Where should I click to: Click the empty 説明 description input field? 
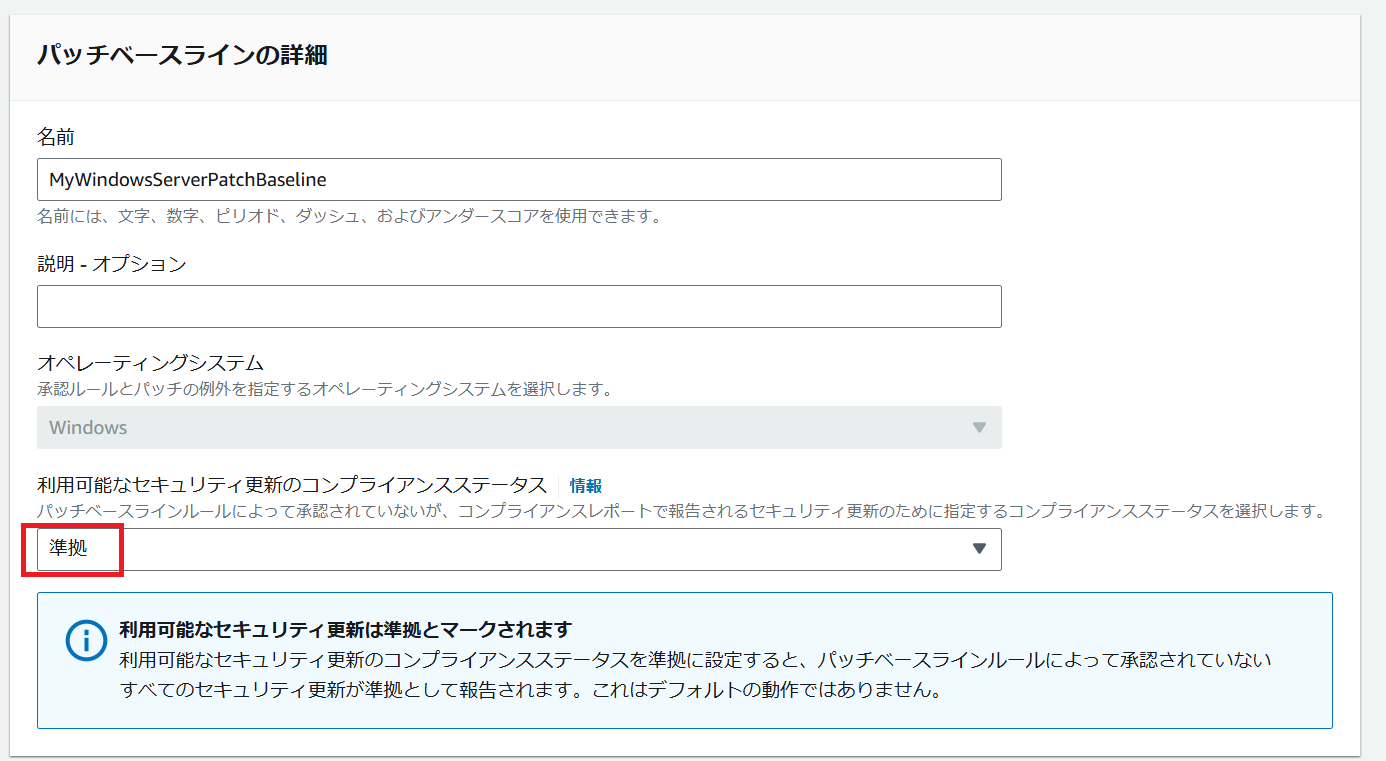519,307
